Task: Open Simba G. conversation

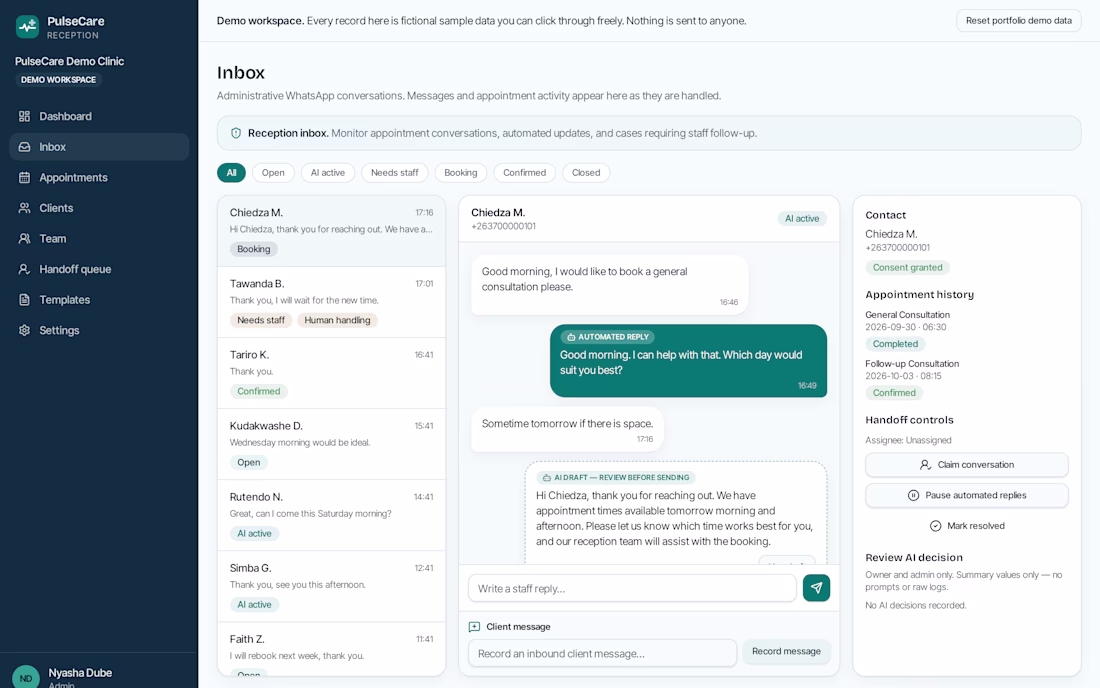Action: point(331,586)
